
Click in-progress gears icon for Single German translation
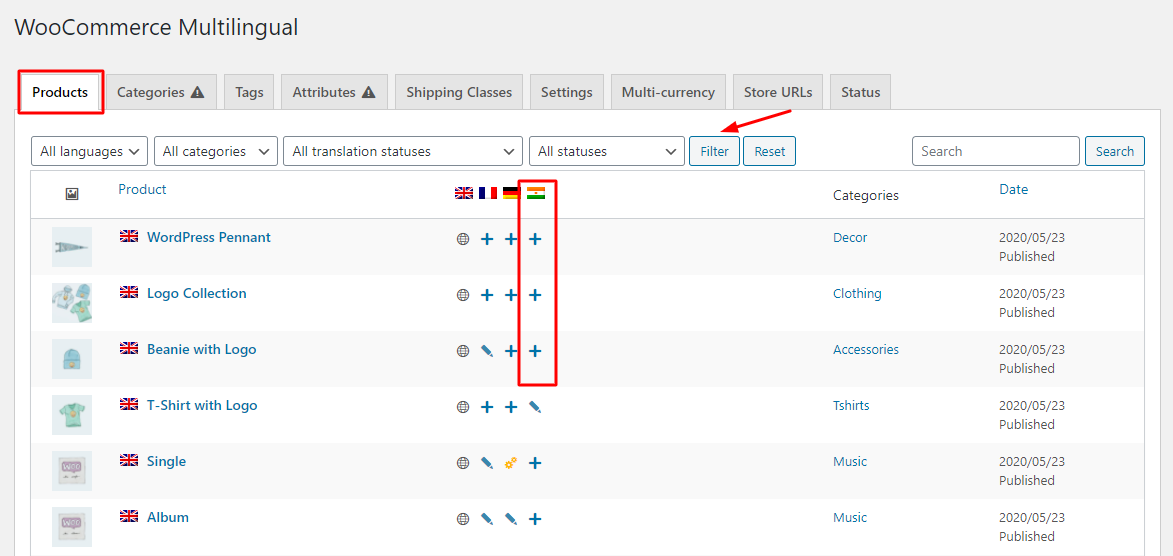click(x=511, y=463)
